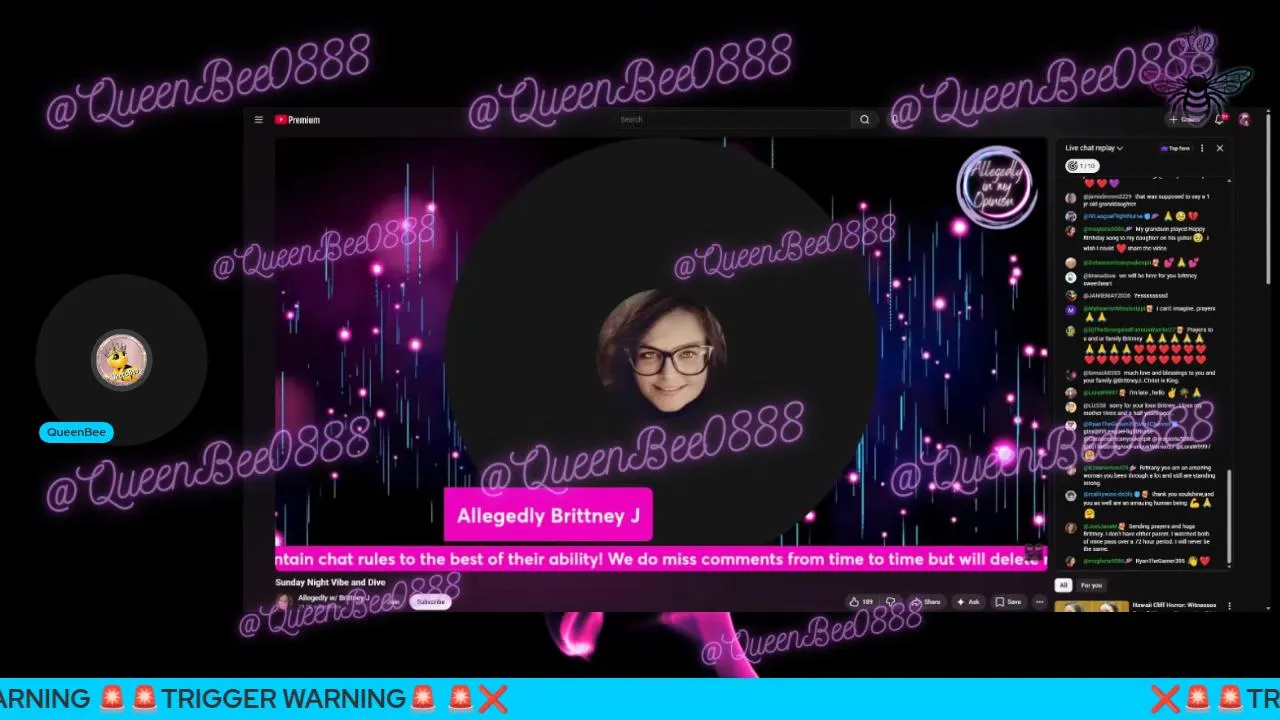Screen dimensions: 1280x720
Task: Click the video player area
Action: point(661,355)
